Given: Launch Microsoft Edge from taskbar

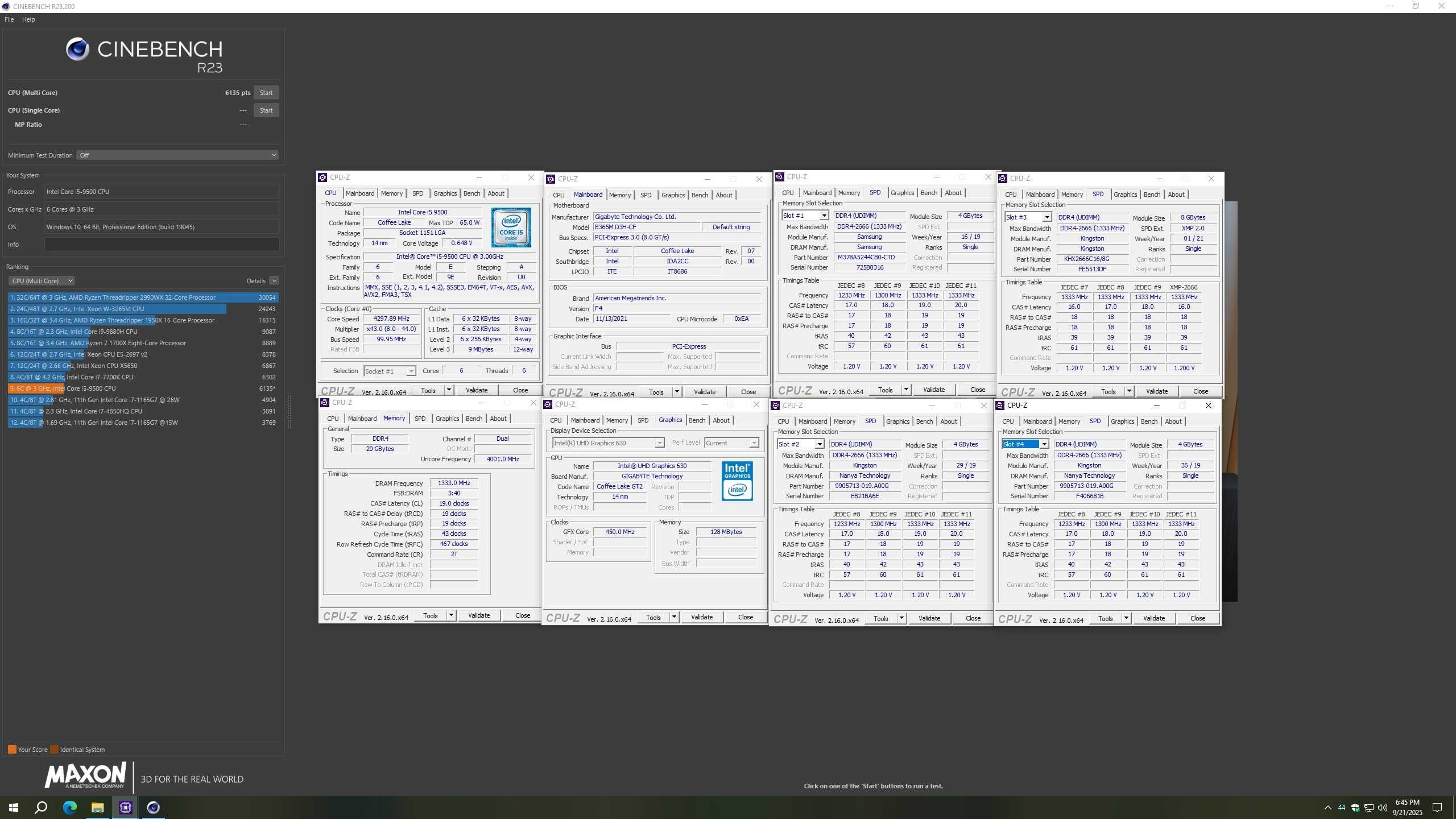Looking at the screenshot, I should point(69,808).
